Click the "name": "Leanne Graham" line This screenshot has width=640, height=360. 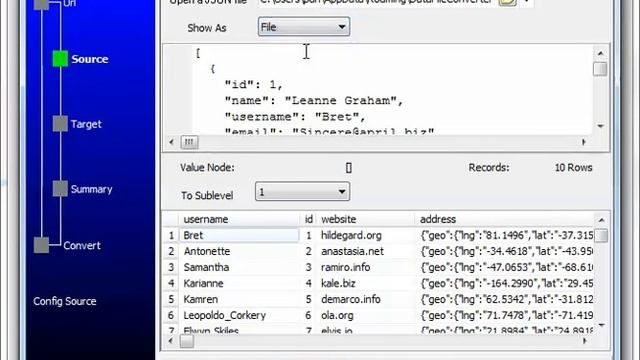click(314, 101)
